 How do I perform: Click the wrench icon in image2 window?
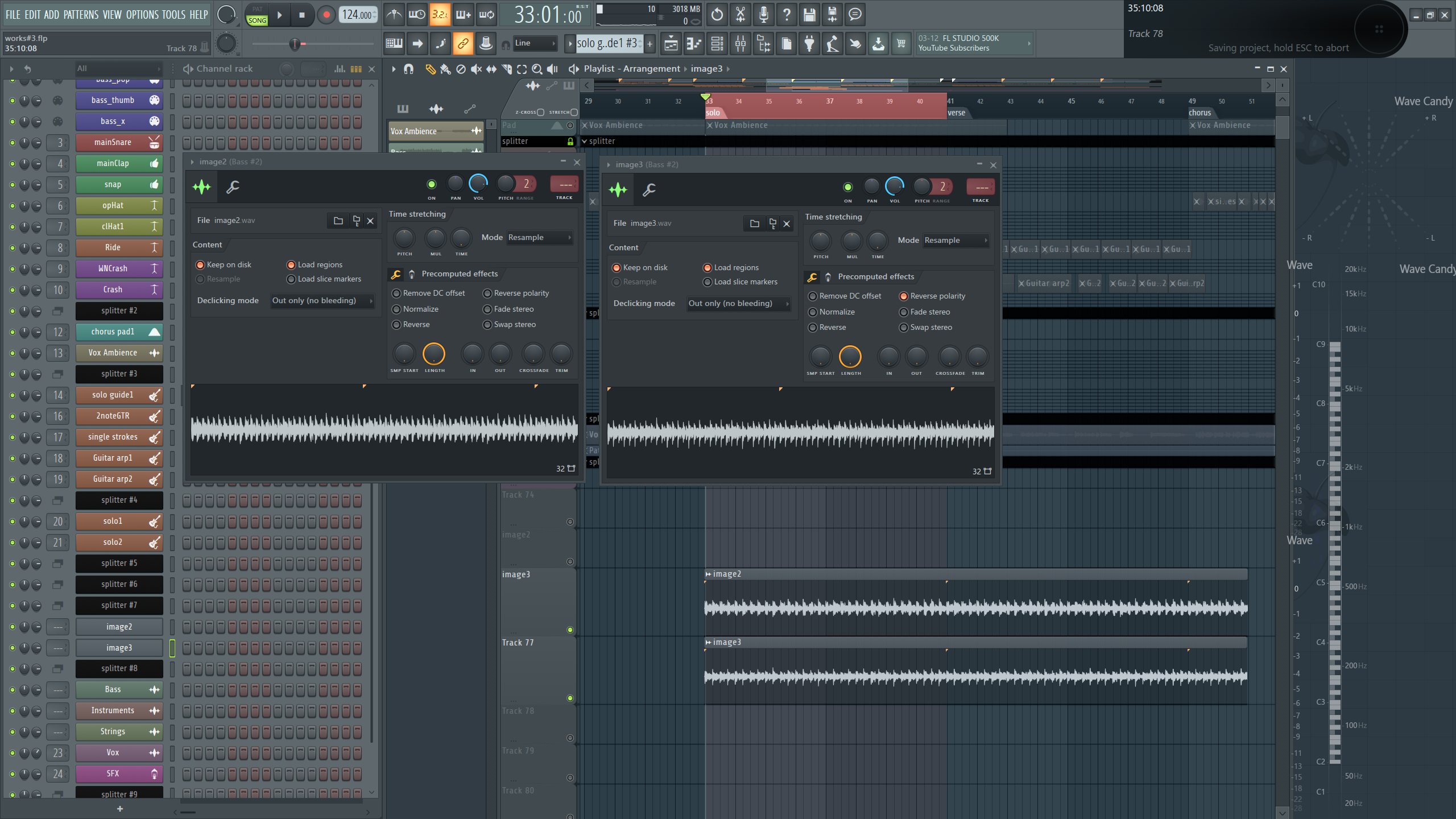[x=233, y=187]
